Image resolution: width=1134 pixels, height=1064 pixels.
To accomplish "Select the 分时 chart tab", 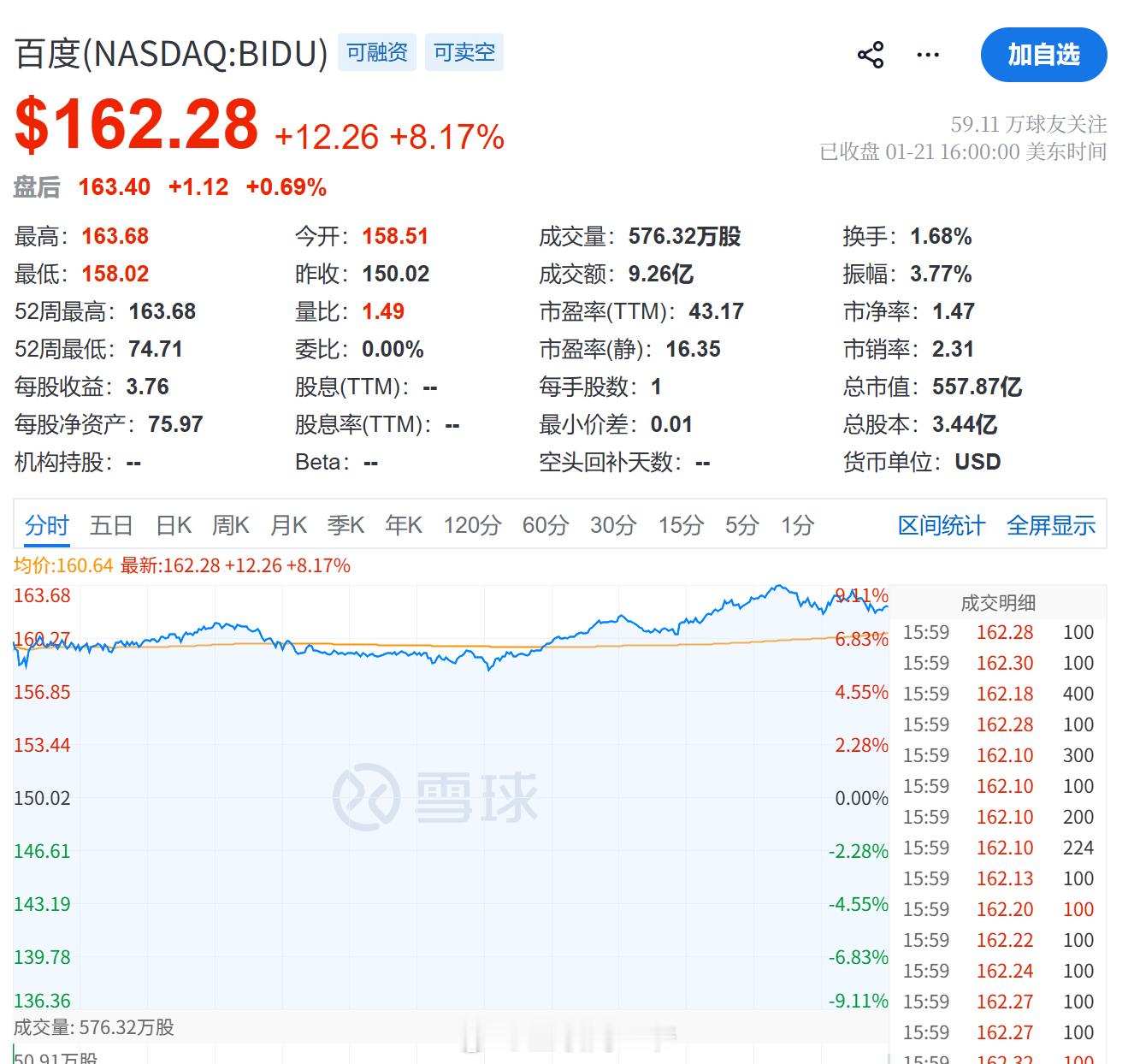I will coord(47,525).
